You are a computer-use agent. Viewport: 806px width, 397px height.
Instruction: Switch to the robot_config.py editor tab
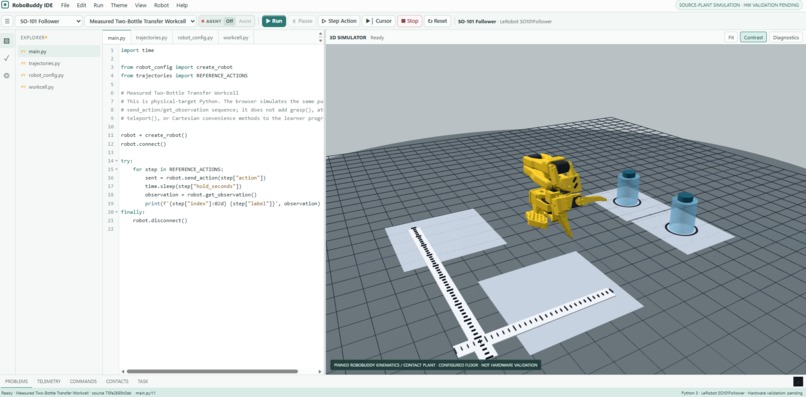point(195,38)
